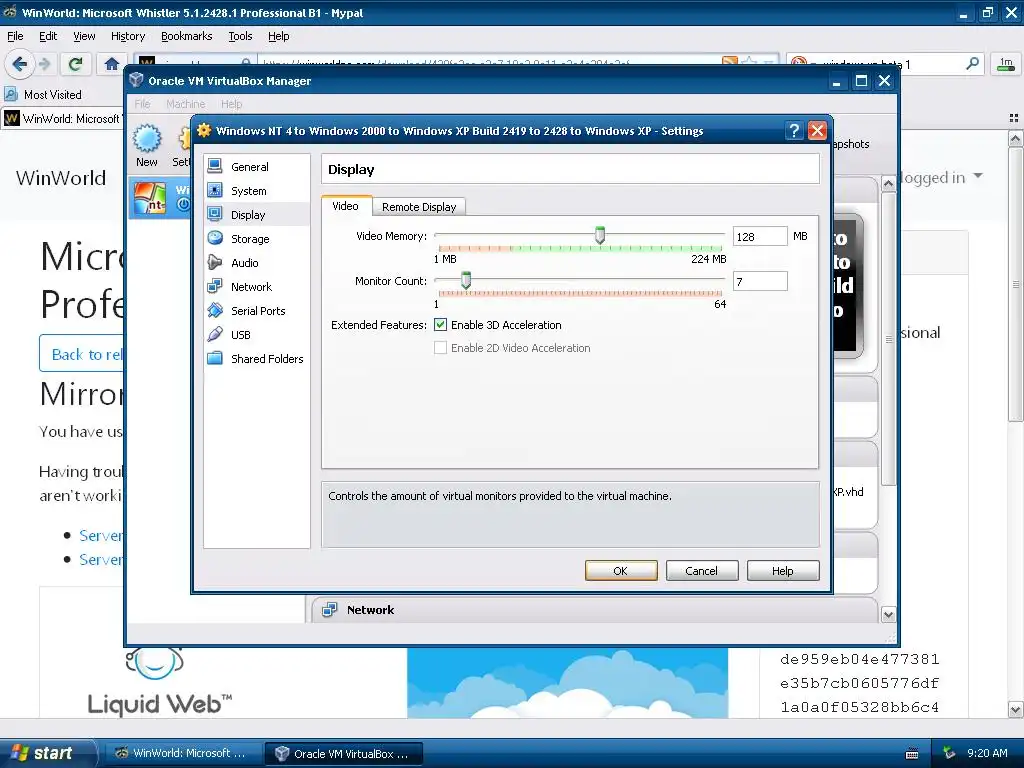Click Help button in settings dialog
Image resolution: width=1024 pixels, height=768 pixels.
782,571
